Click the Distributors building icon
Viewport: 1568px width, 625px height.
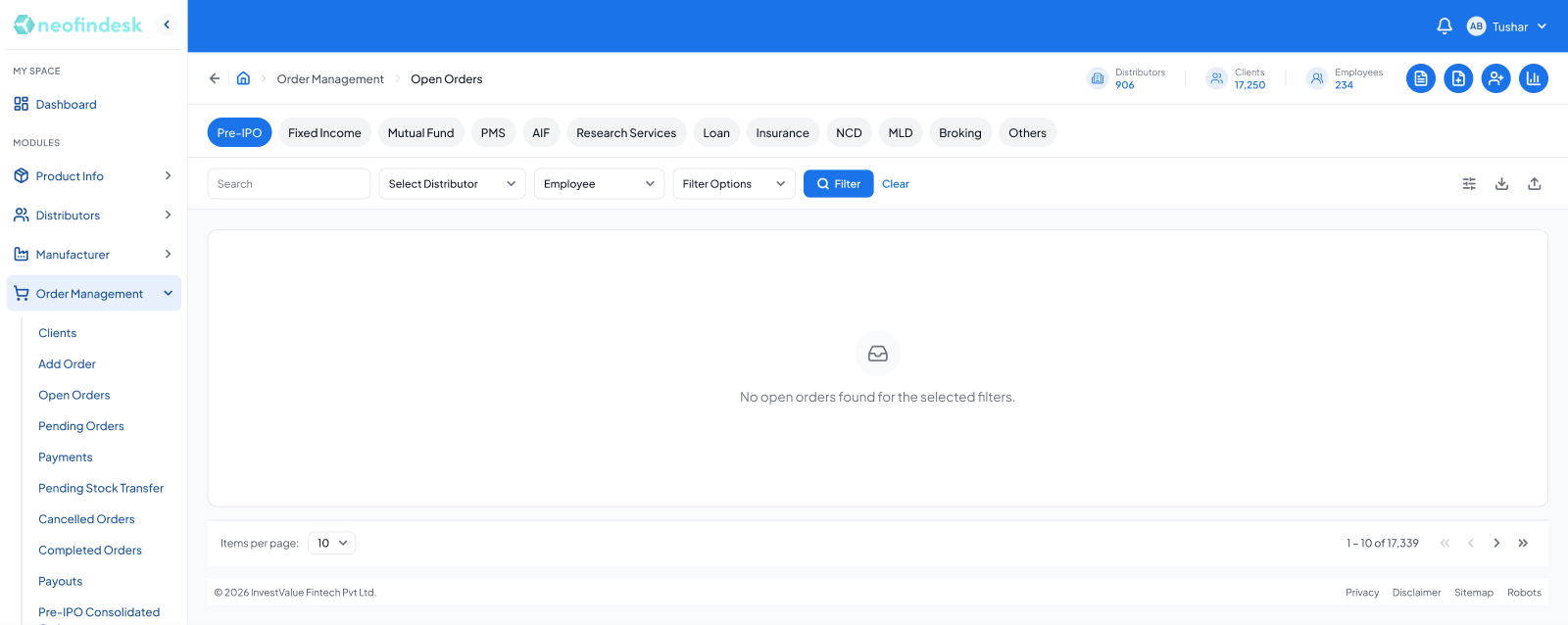click(1098, 78)
